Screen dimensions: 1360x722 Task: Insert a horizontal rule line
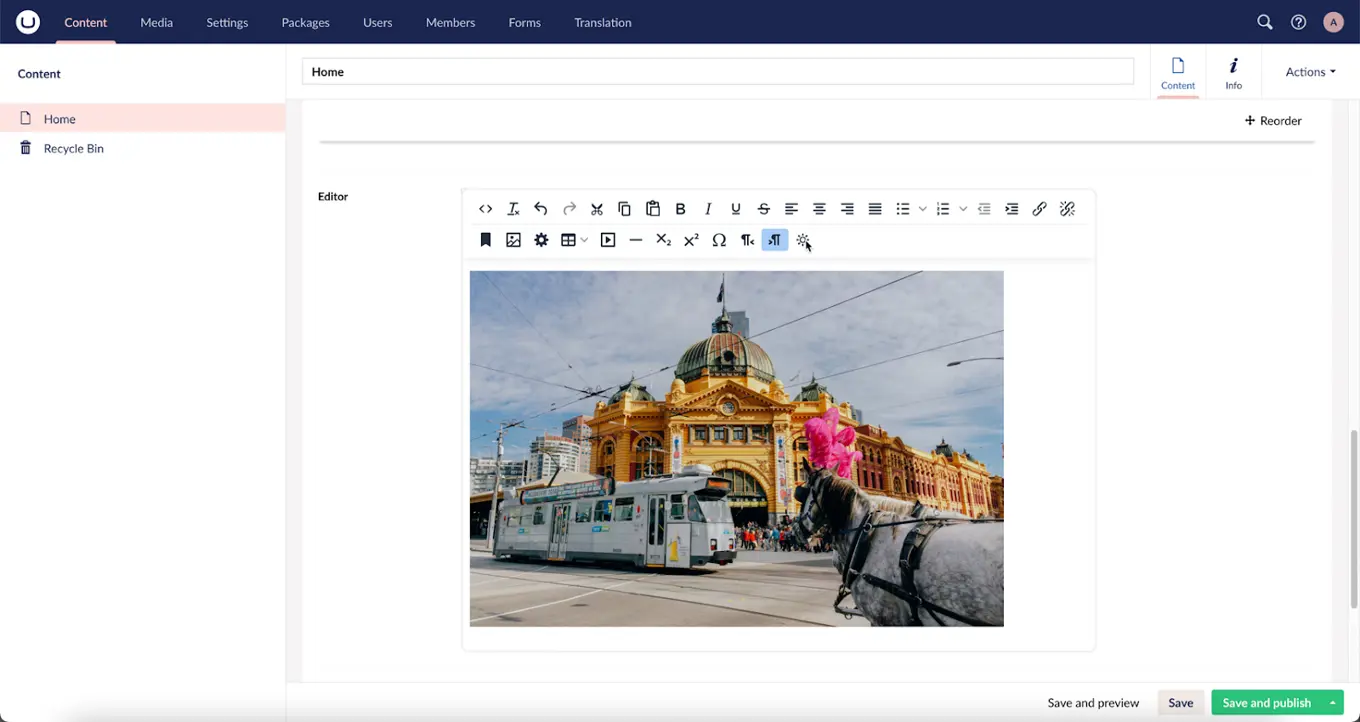pos(636,240)
